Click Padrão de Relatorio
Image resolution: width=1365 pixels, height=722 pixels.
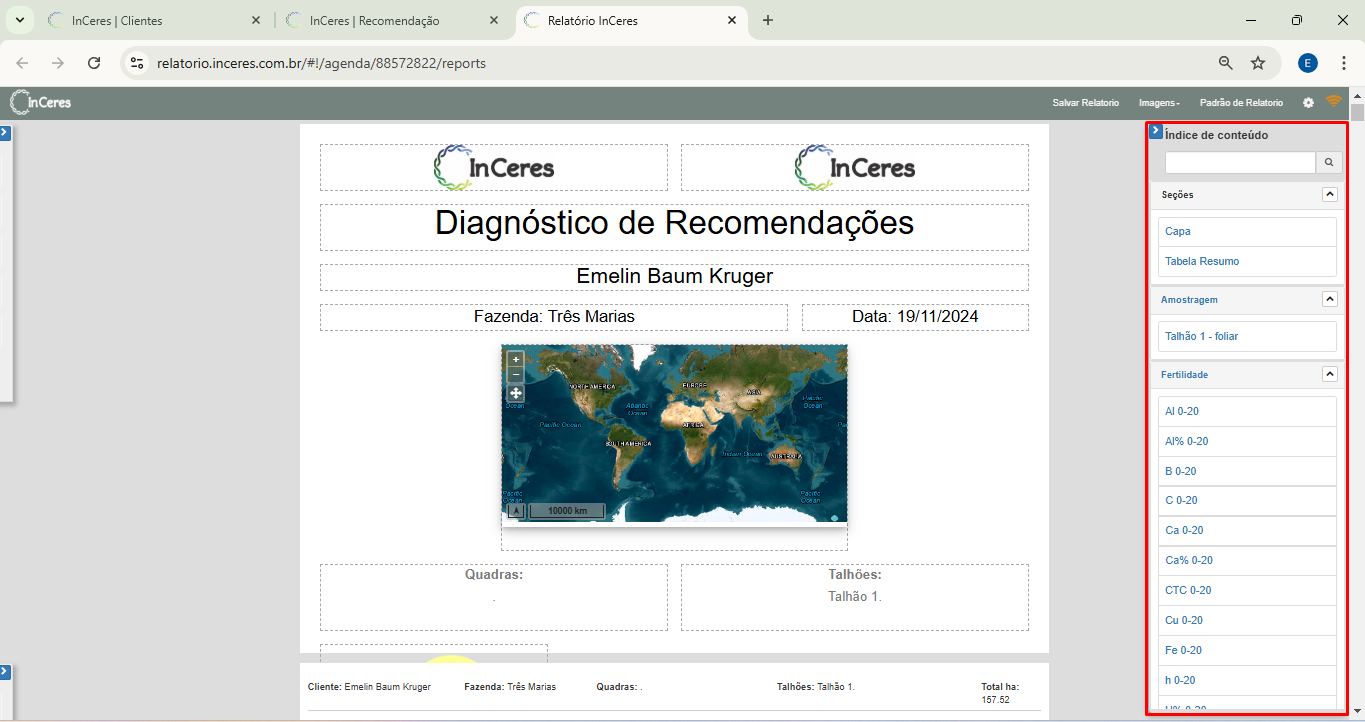pos(1241,103)
